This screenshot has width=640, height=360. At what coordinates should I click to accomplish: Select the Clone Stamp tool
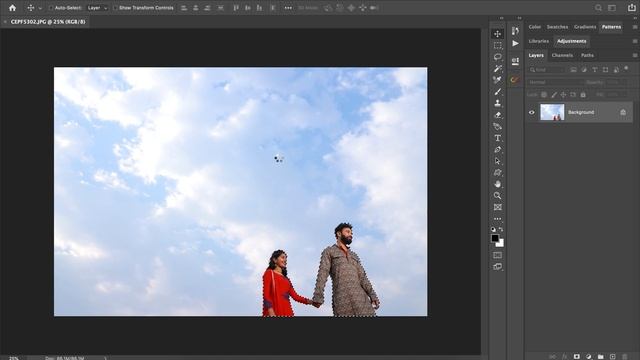point(497,103)
